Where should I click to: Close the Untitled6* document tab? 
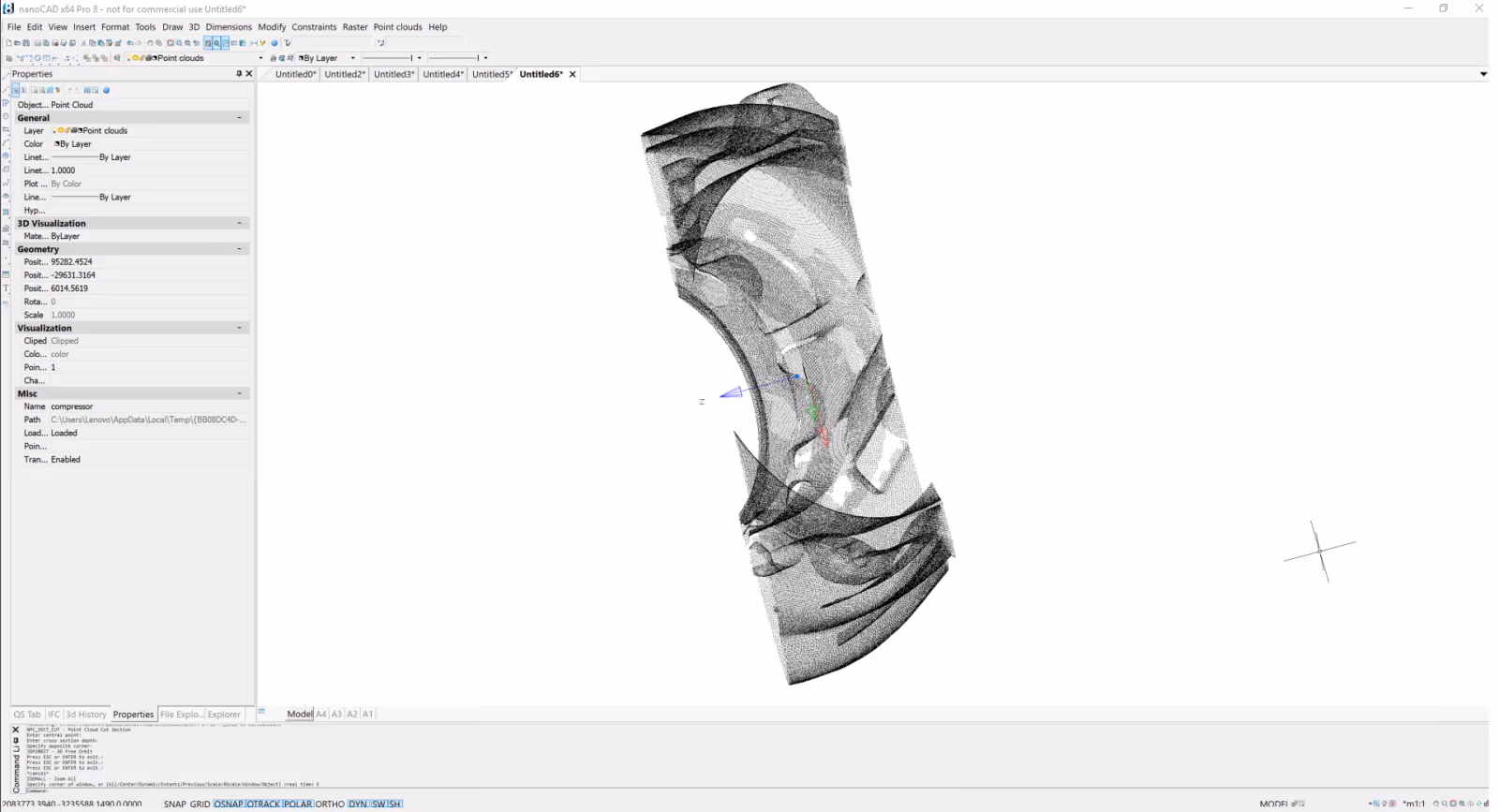coord(572,74)
